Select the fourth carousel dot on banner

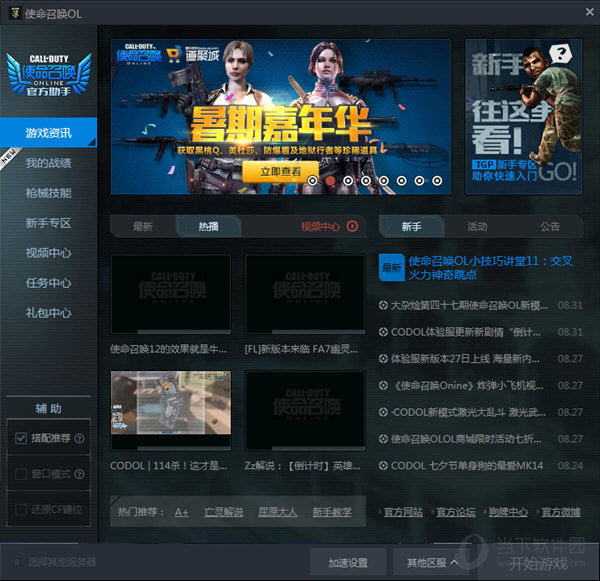366,181
